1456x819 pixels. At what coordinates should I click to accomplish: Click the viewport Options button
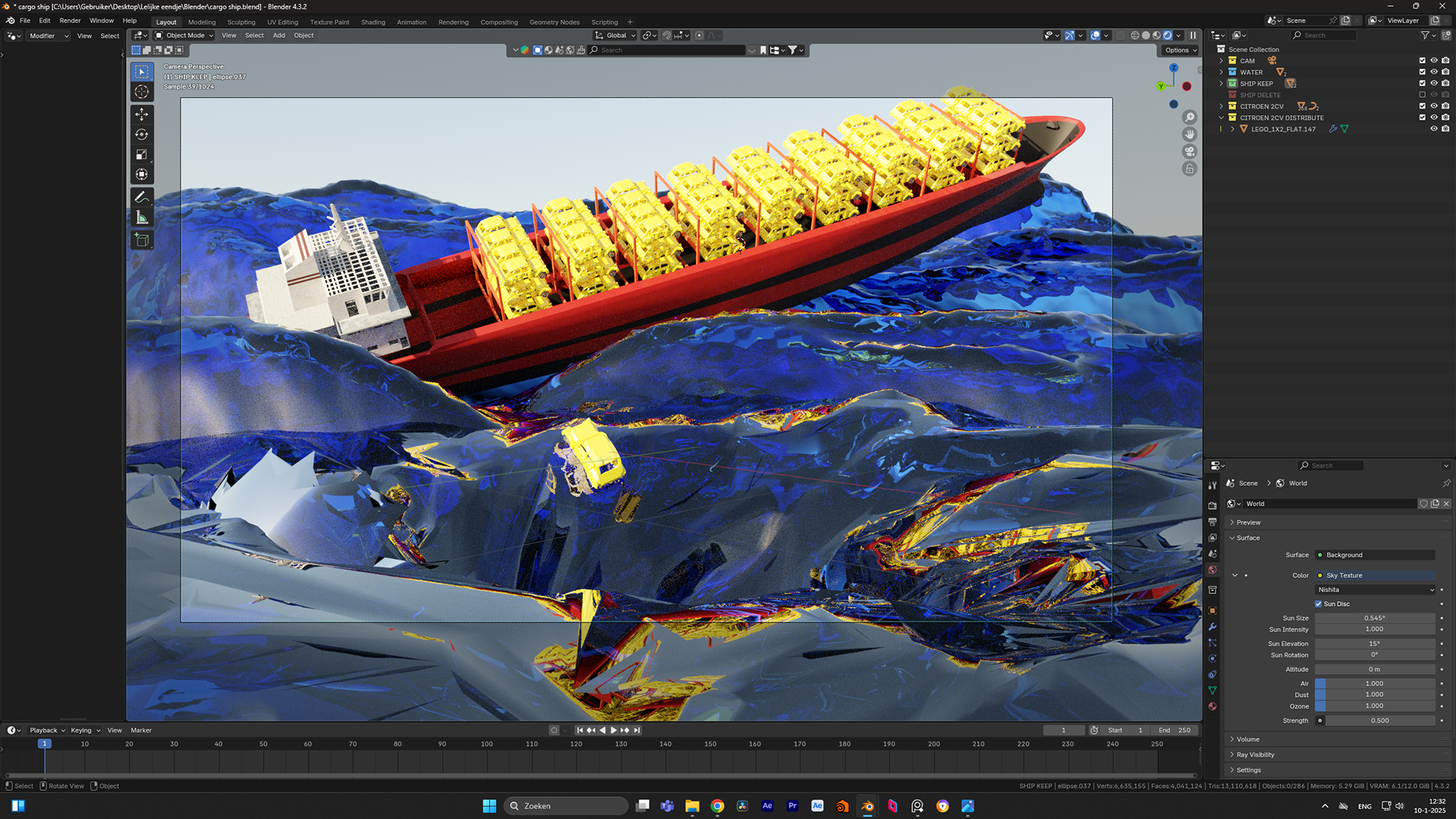point(1180,50)
